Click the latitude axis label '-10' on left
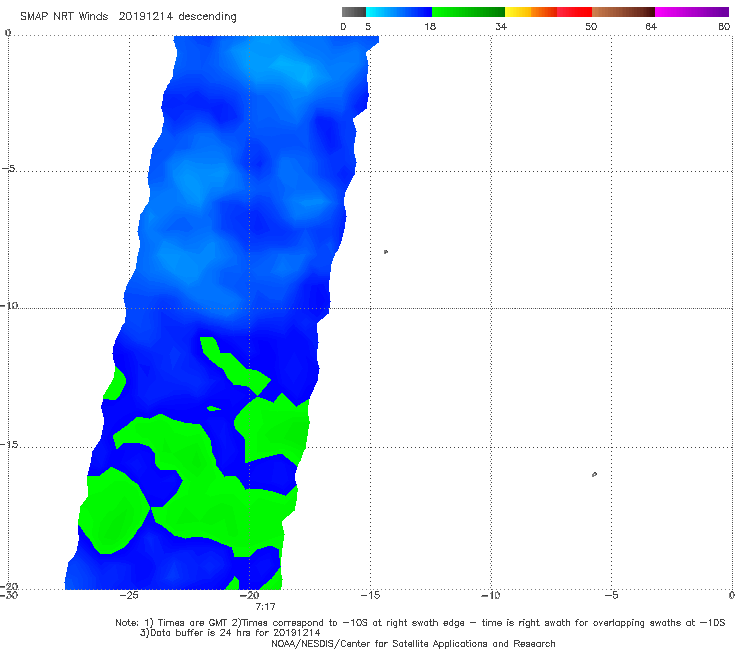This screenshot has width=740, height=650. click(9, 305)
